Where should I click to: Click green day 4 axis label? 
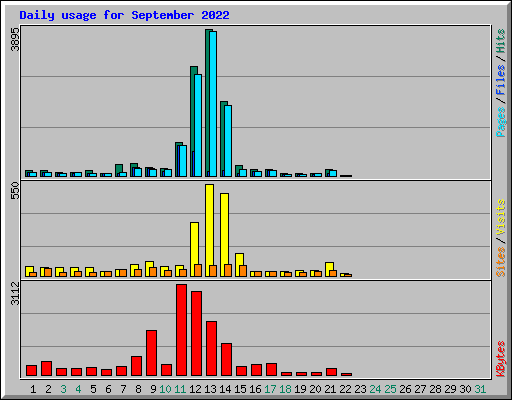coord(78,389)
